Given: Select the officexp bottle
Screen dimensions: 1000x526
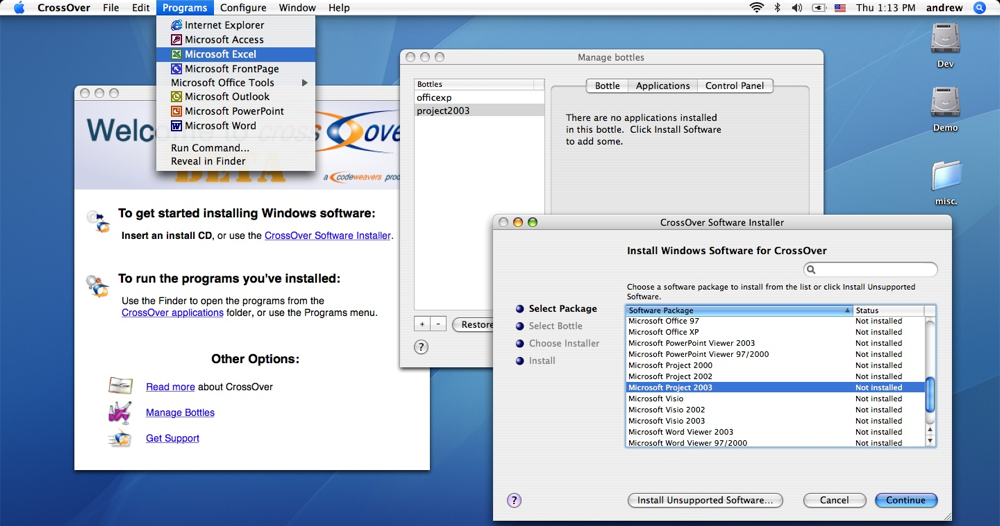Looking at the screenshot, I should [479, 98].
